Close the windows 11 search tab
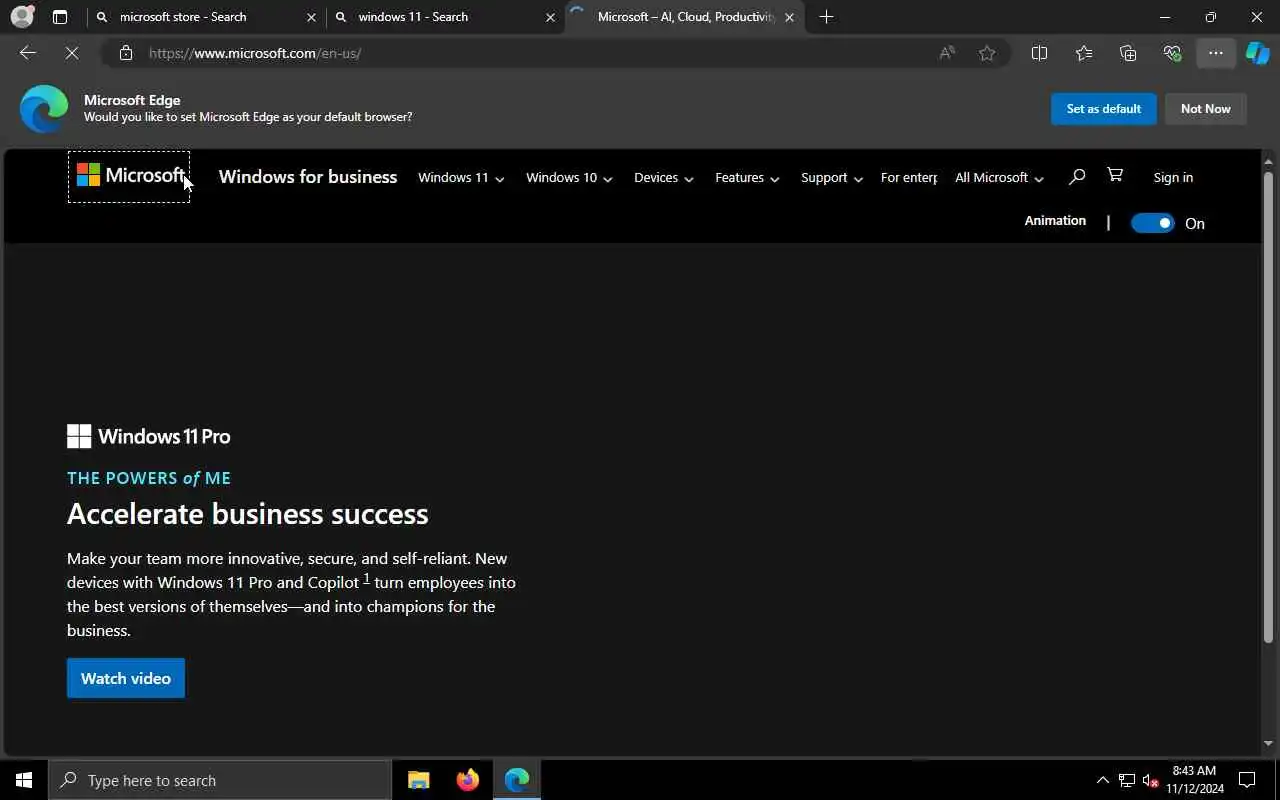Screen dimensions: 1280x800 550,17
